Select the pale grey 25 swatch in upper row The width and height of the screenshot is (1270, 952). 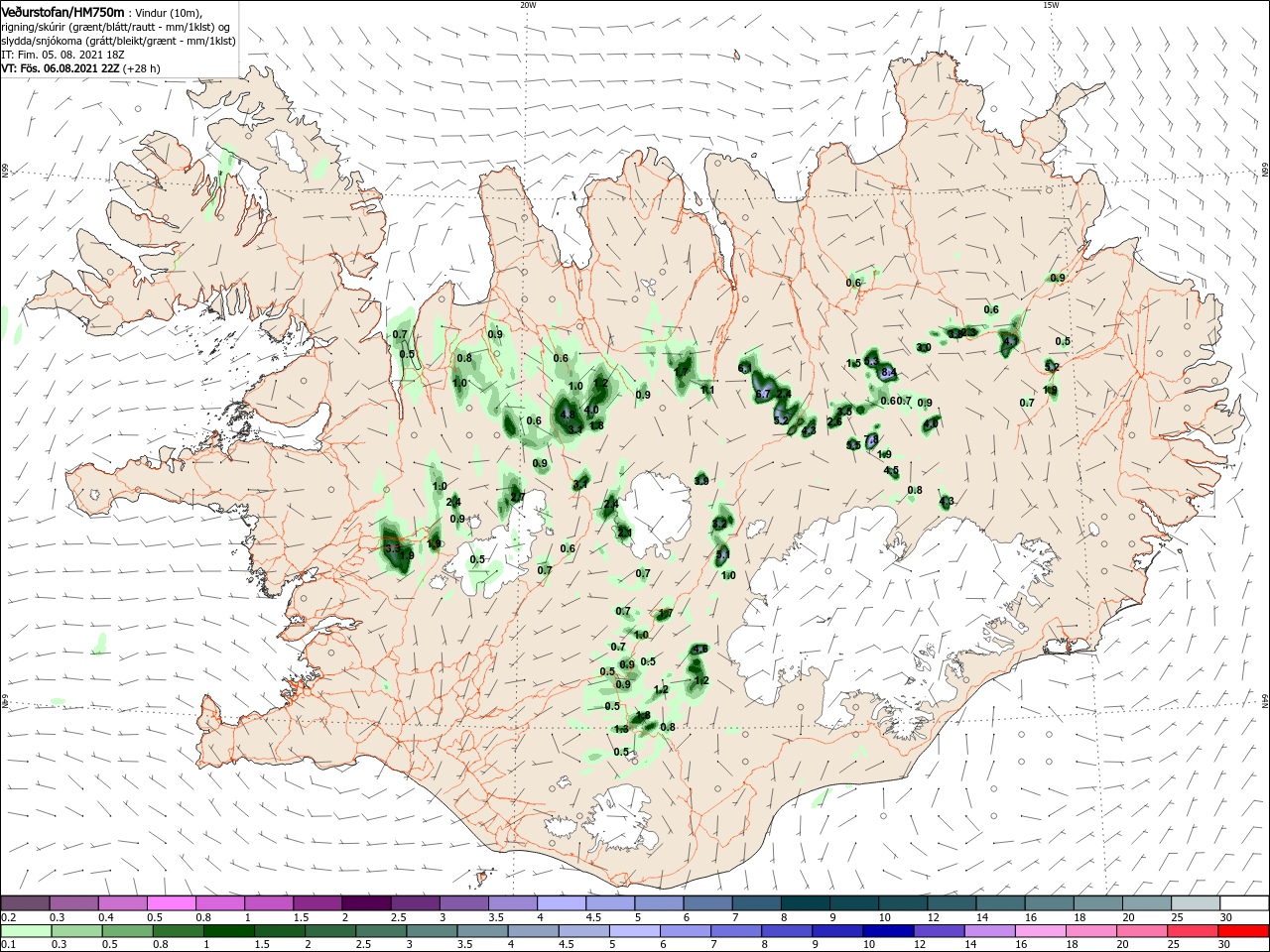pos(1195,903)
